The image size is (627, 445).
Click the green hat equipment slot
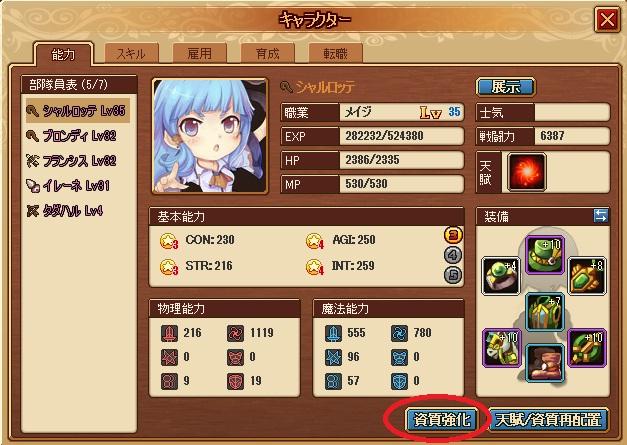pyautogui.click(x=545, y=254)
